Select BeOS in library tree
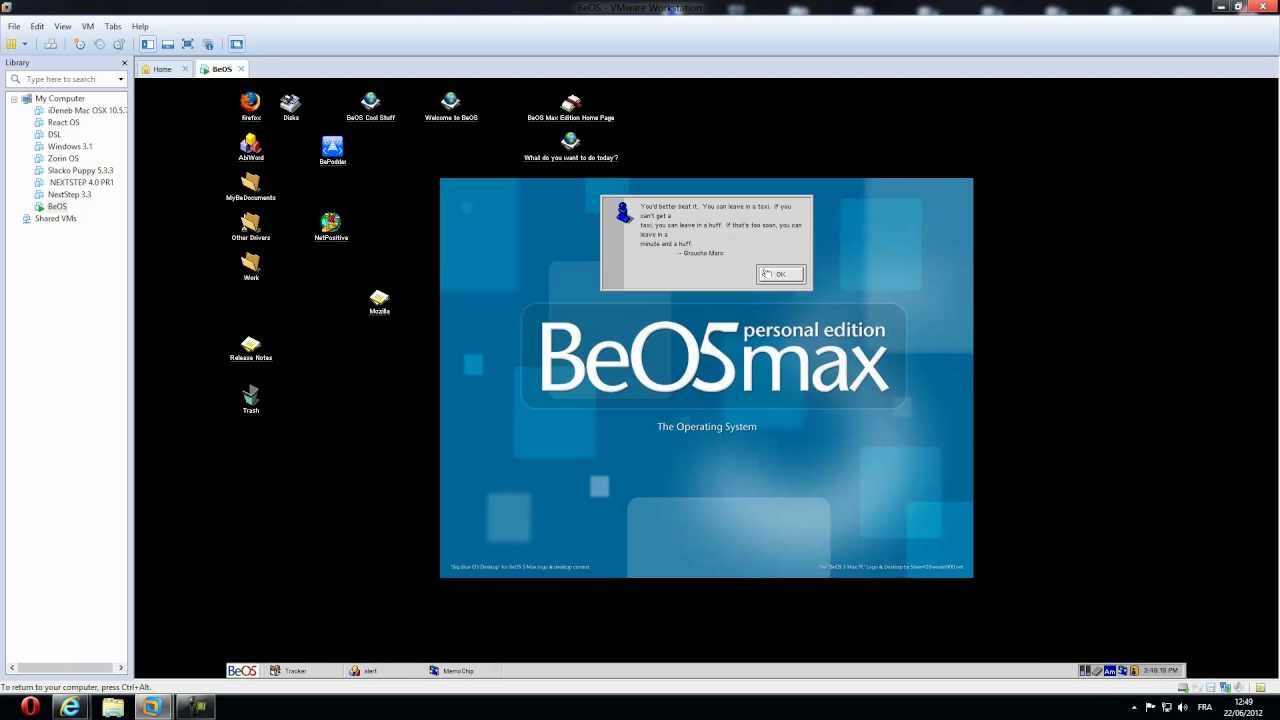The width and height of the screenshot is (1280, 720). pyautogui.click(x=57, y=206)
